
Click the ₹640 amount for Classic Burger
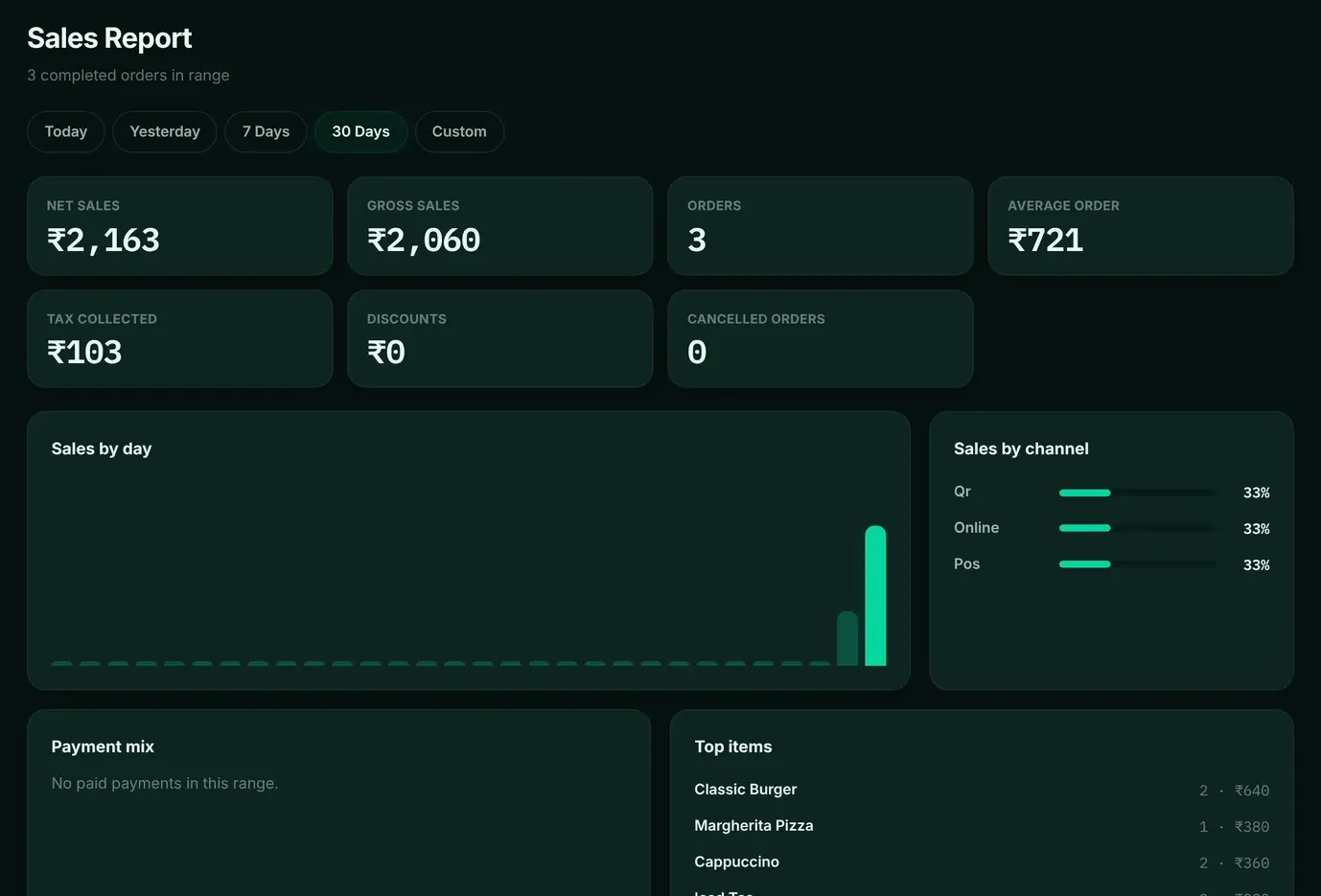point(1252,791)
